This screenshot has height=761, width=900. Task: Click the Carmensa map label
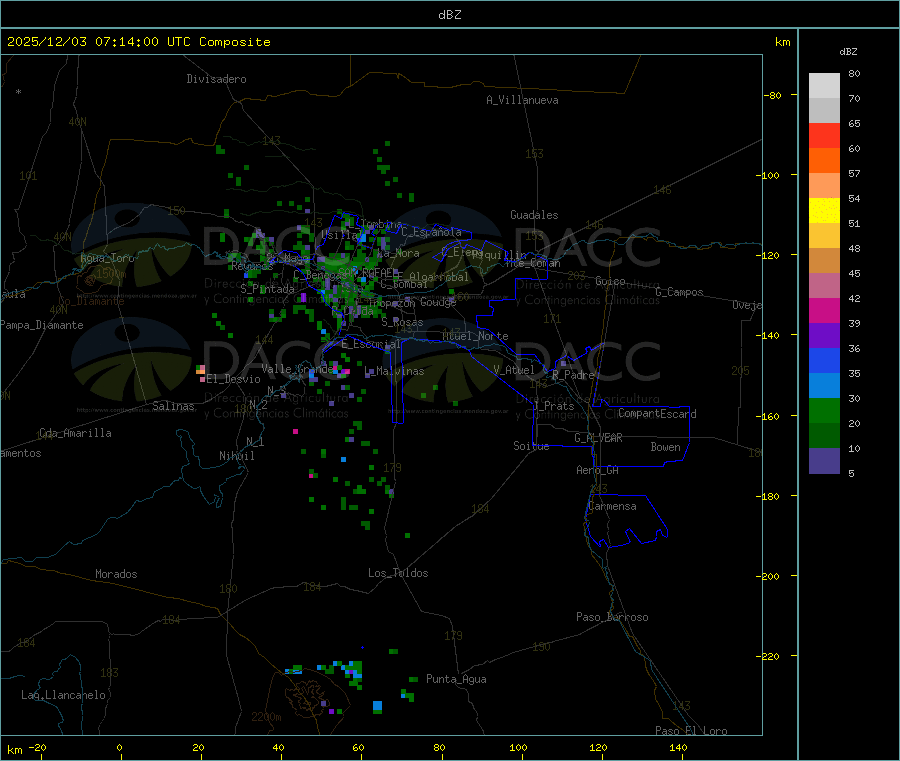point(612,506)
